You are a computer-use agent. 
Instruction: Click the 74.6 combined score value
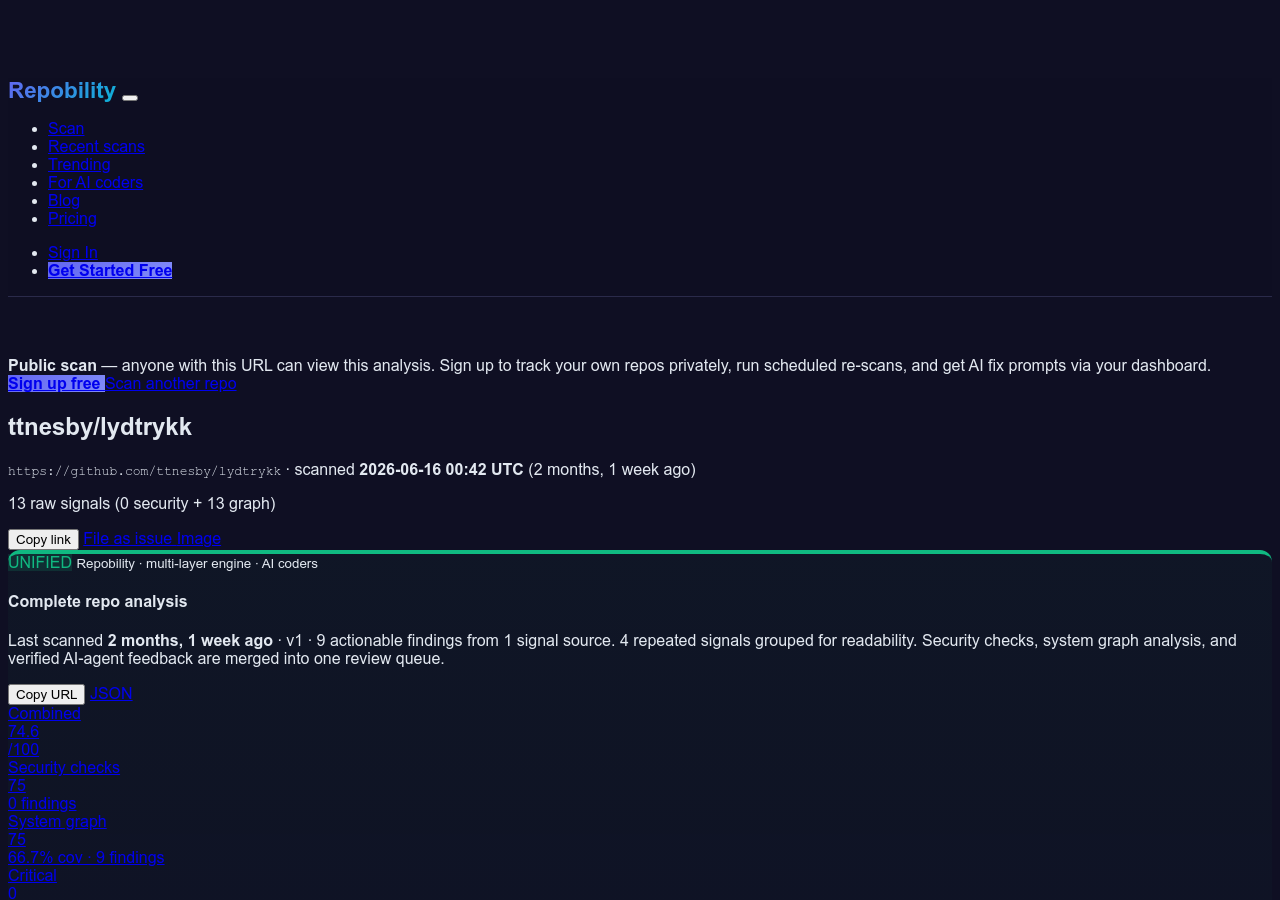(23, 731)
